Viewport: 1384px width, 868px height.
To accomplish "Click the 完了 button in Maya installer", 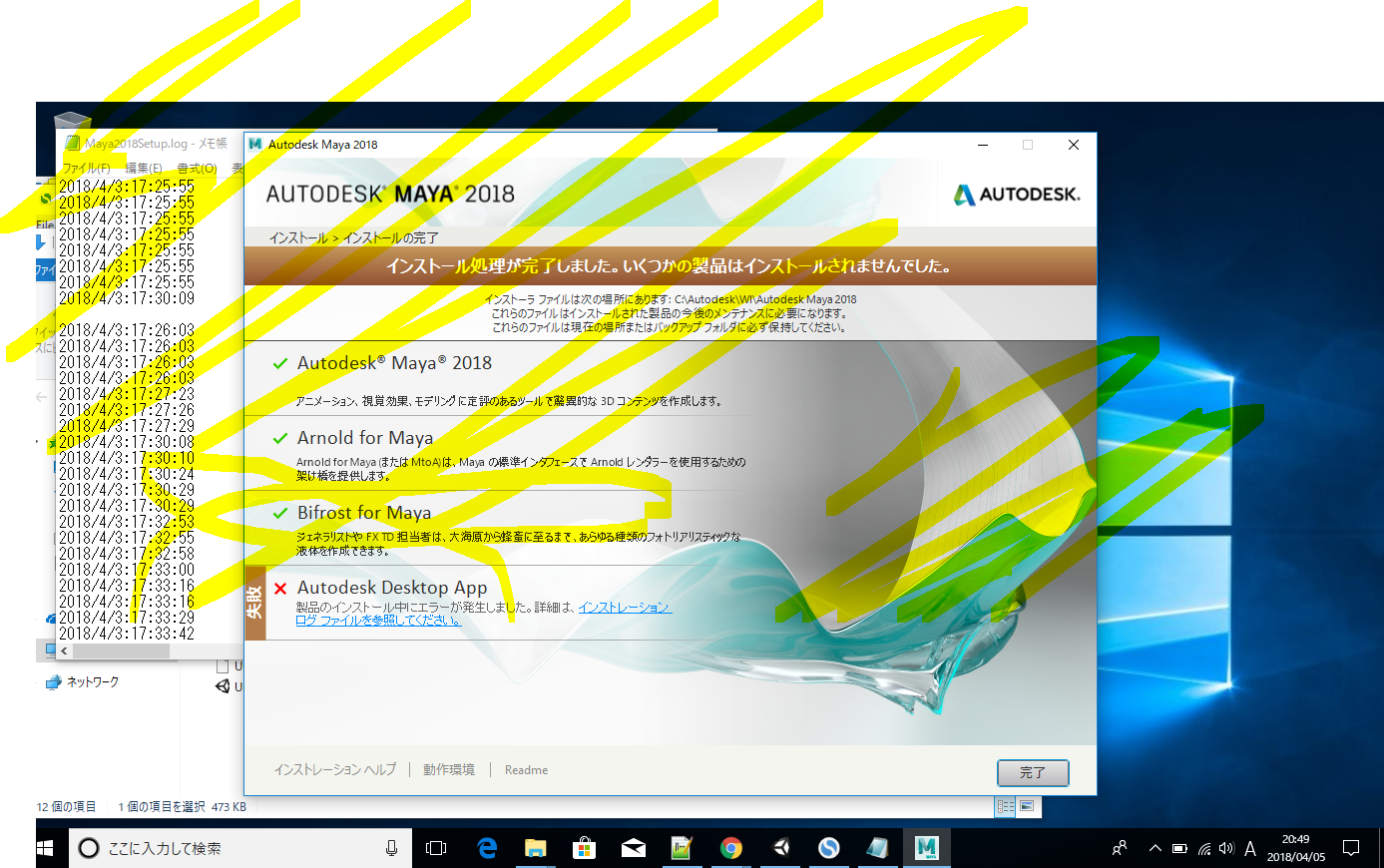I will 1033,772.
